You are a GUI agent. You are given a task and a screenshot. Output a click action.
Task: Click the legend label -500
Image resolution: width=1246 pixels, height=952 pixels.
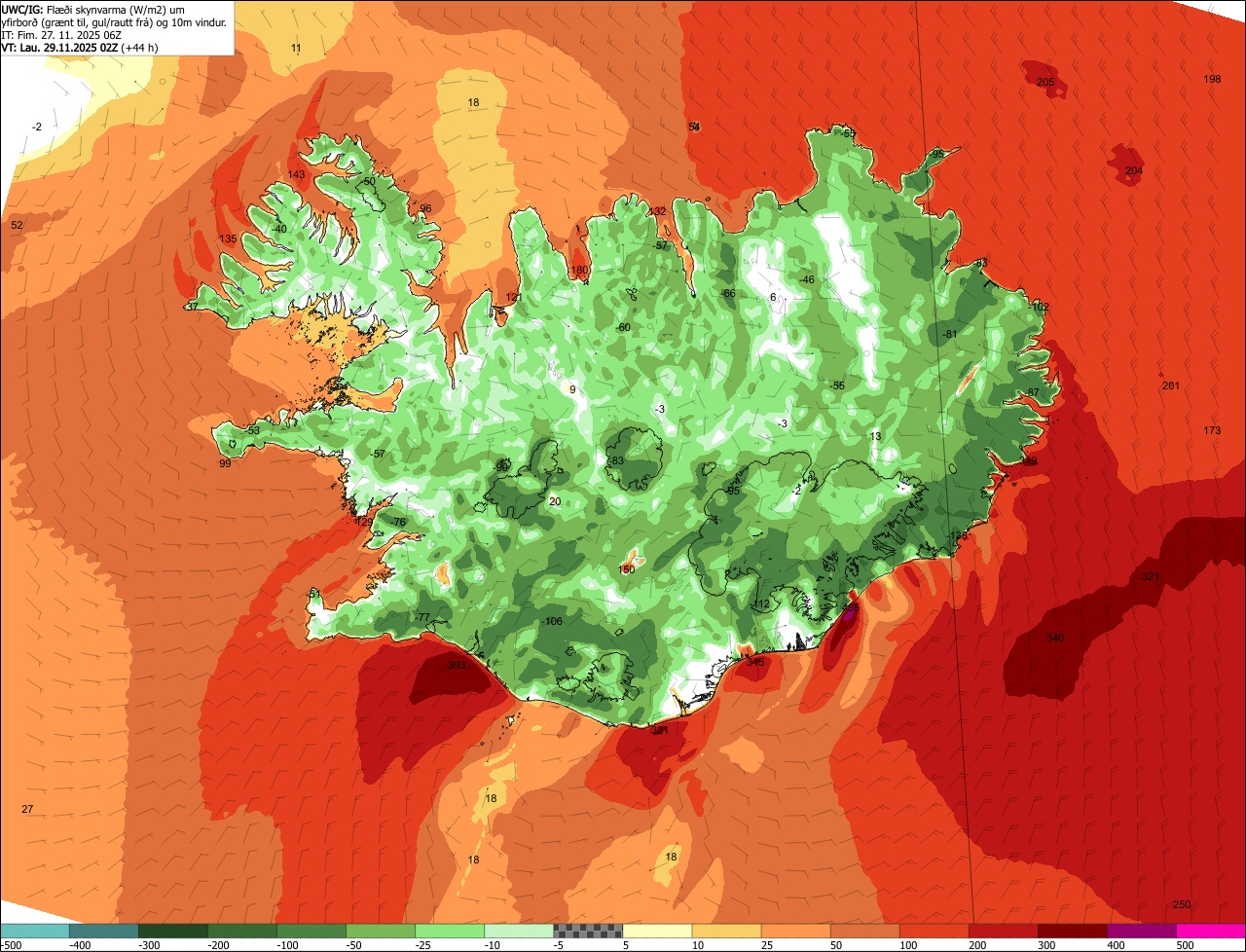click(13, 945)
